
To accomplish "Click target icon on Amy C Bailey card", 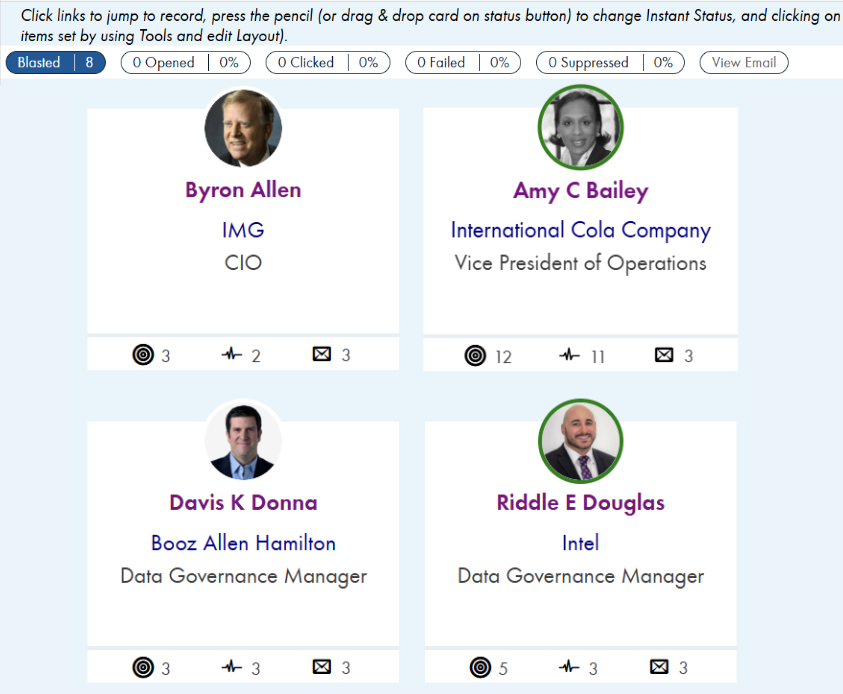I will [476, 355].
